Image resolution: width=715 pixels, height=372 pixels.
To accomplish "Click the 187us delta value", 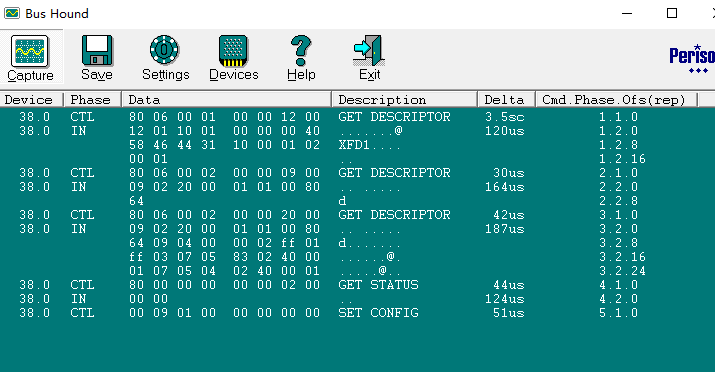I will [x=504, y=229].
